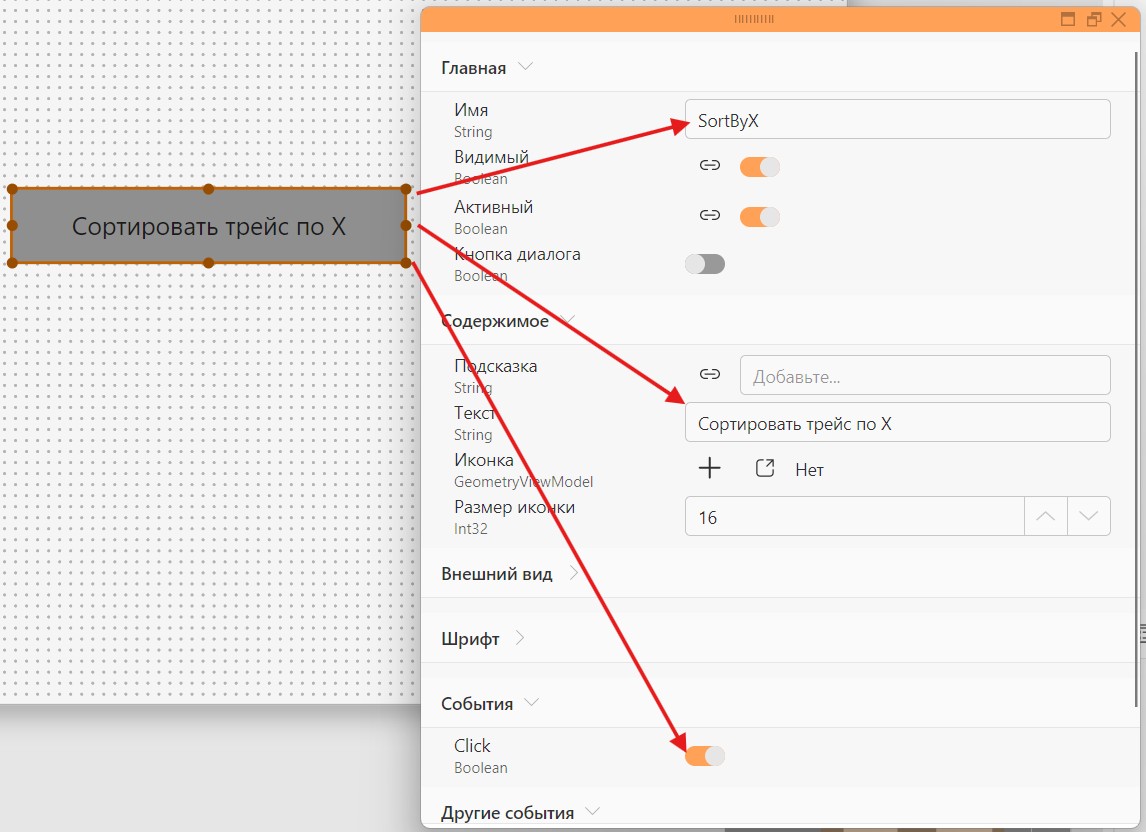
Task: Click the link icon beside Подсказка field
Action: (x=709, y=374)
